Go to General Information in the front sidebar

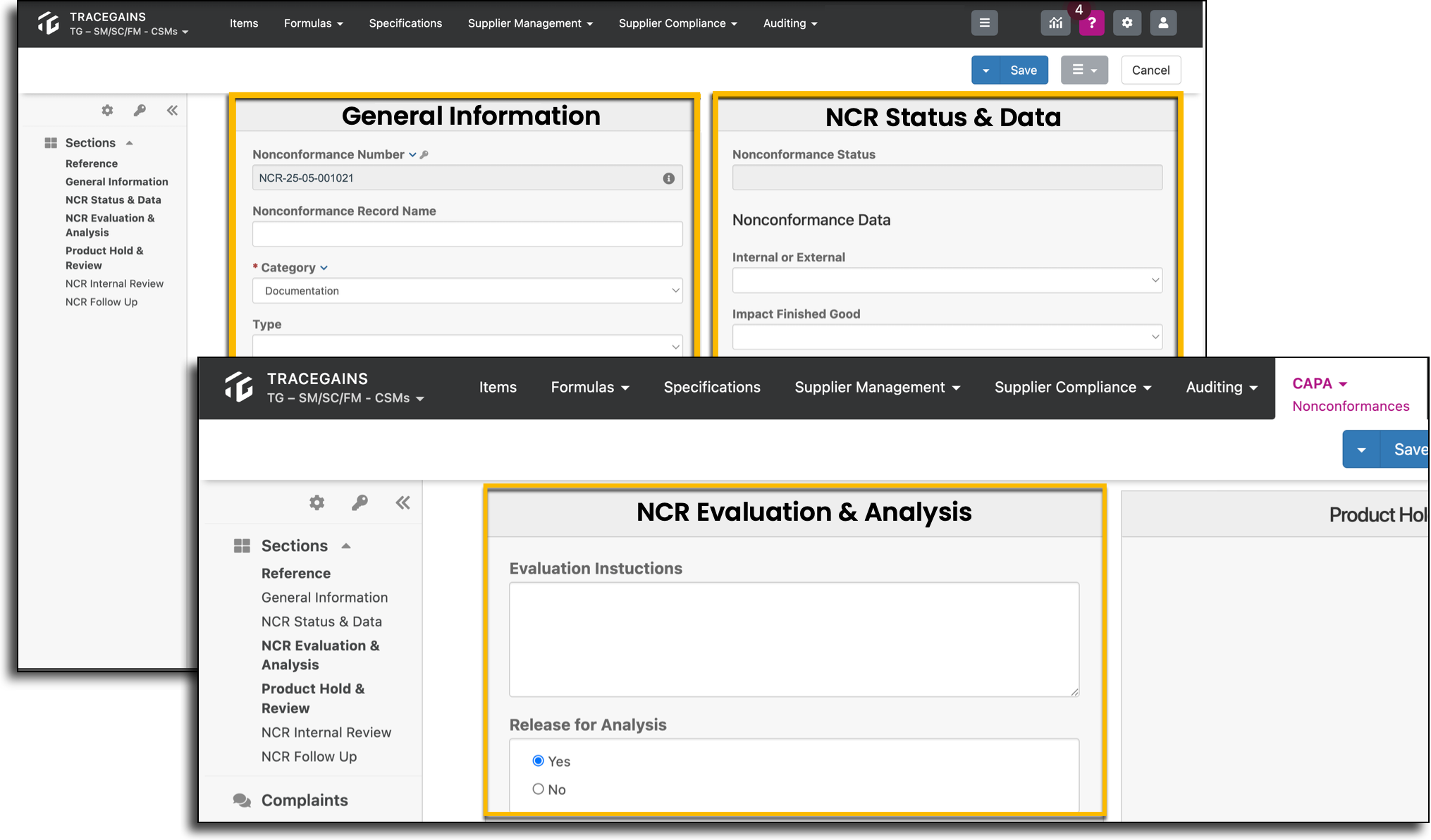point(324,598)
